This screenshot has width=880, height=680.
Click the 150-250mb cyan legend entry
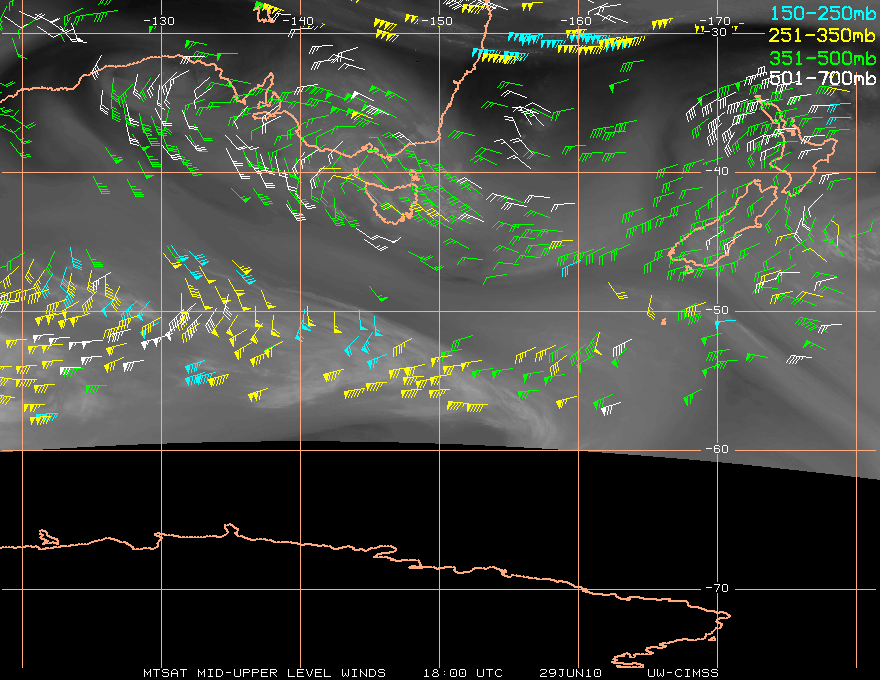pos(823,13)
